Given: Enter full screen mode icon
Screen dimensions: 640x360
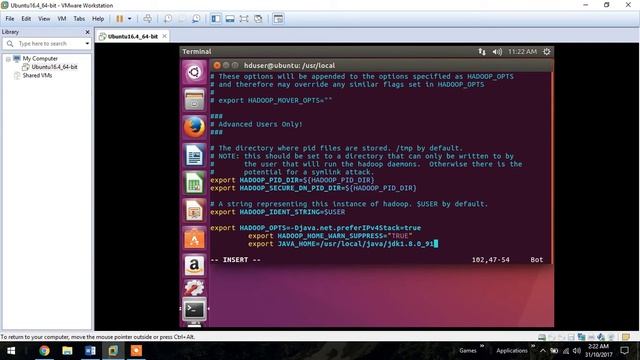Looking at the screenshot, I should (244, 19).
